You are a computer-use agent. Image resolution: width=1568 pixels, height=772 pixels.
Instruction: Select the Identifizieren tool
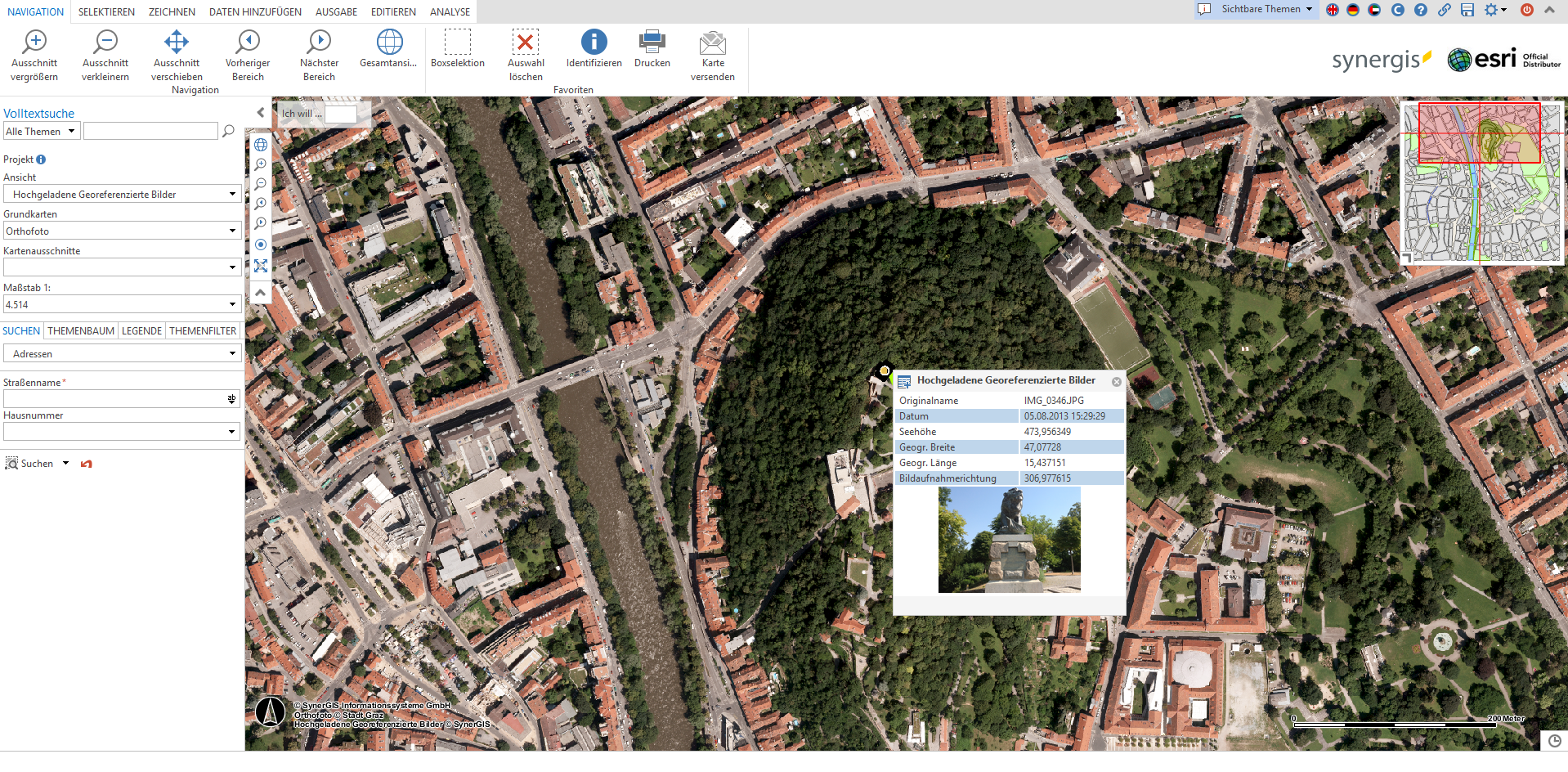pos(593,51)
